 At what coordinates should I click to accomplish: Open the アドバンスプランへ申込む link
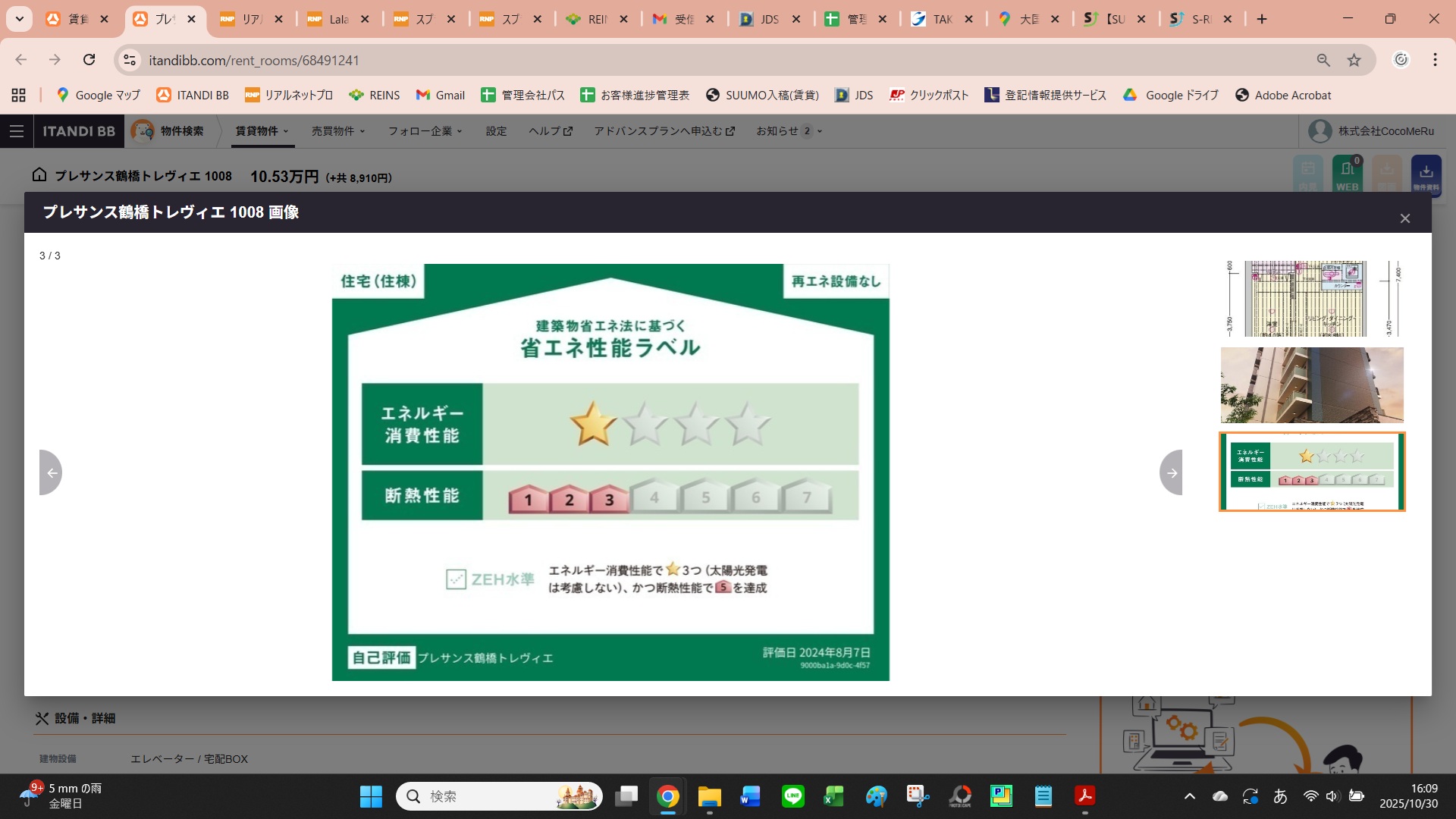pyautogui.click(x=659, y=130)
